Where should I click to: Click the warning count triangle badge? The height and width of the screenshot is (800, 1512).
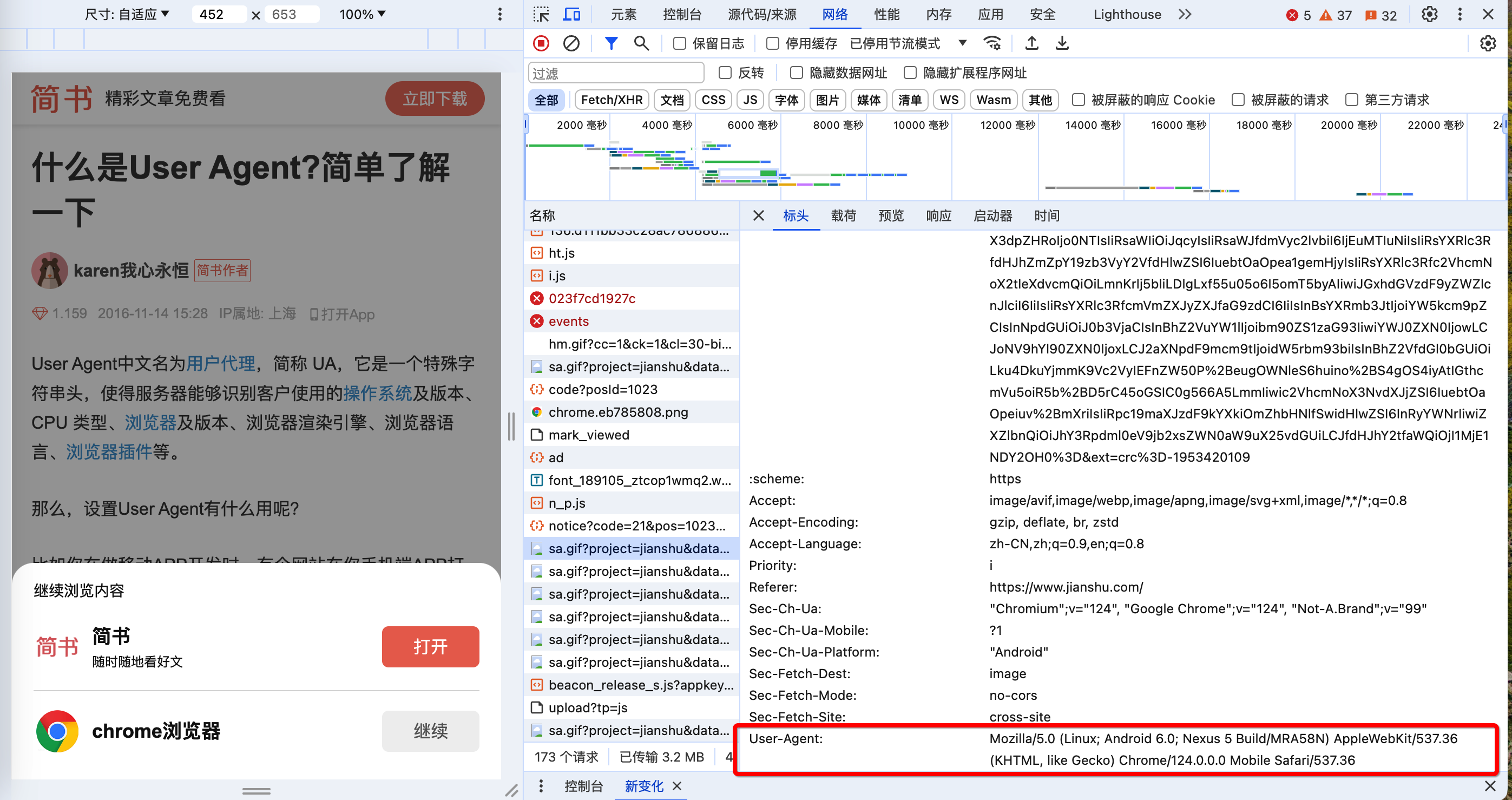1336,15
